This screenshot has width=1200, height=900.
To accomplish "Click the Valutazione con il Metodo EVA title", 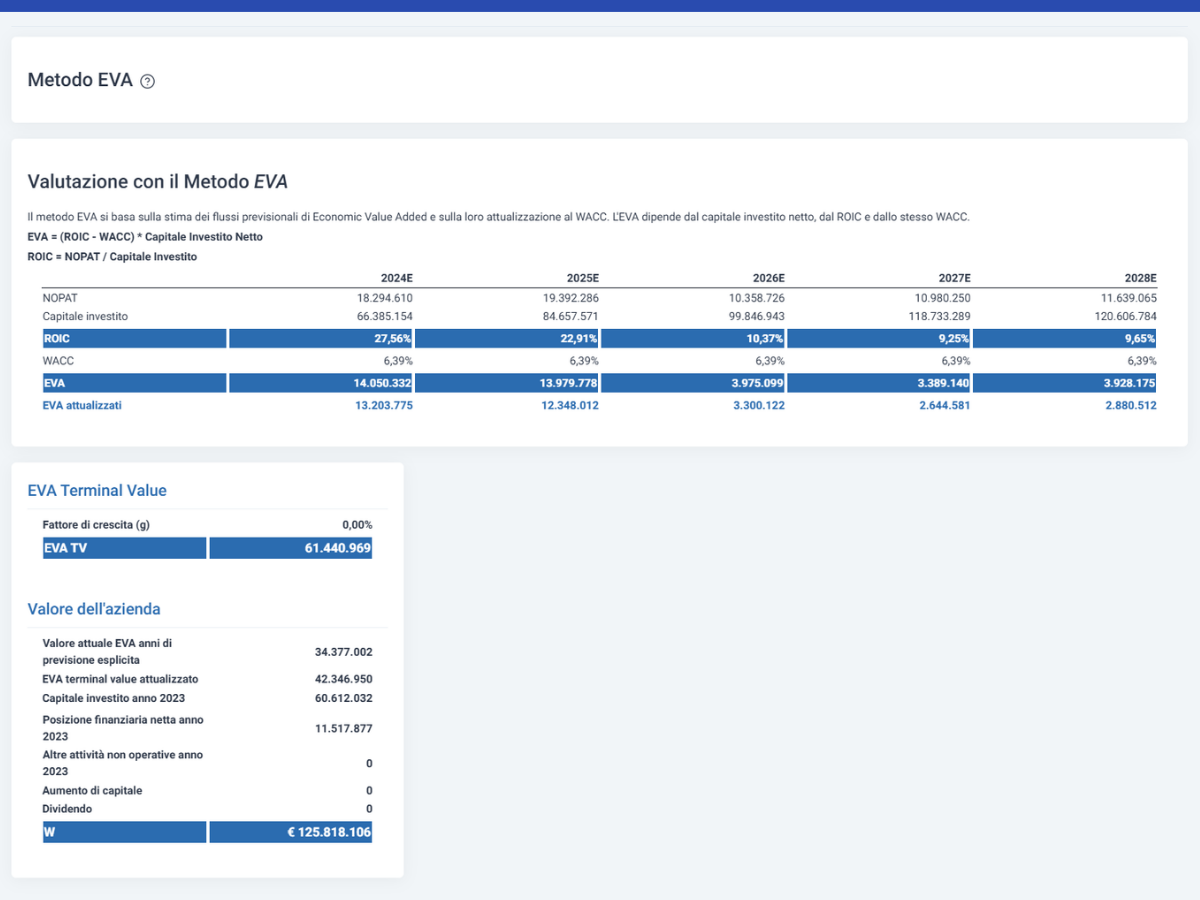I will click(x=158, y=182).
